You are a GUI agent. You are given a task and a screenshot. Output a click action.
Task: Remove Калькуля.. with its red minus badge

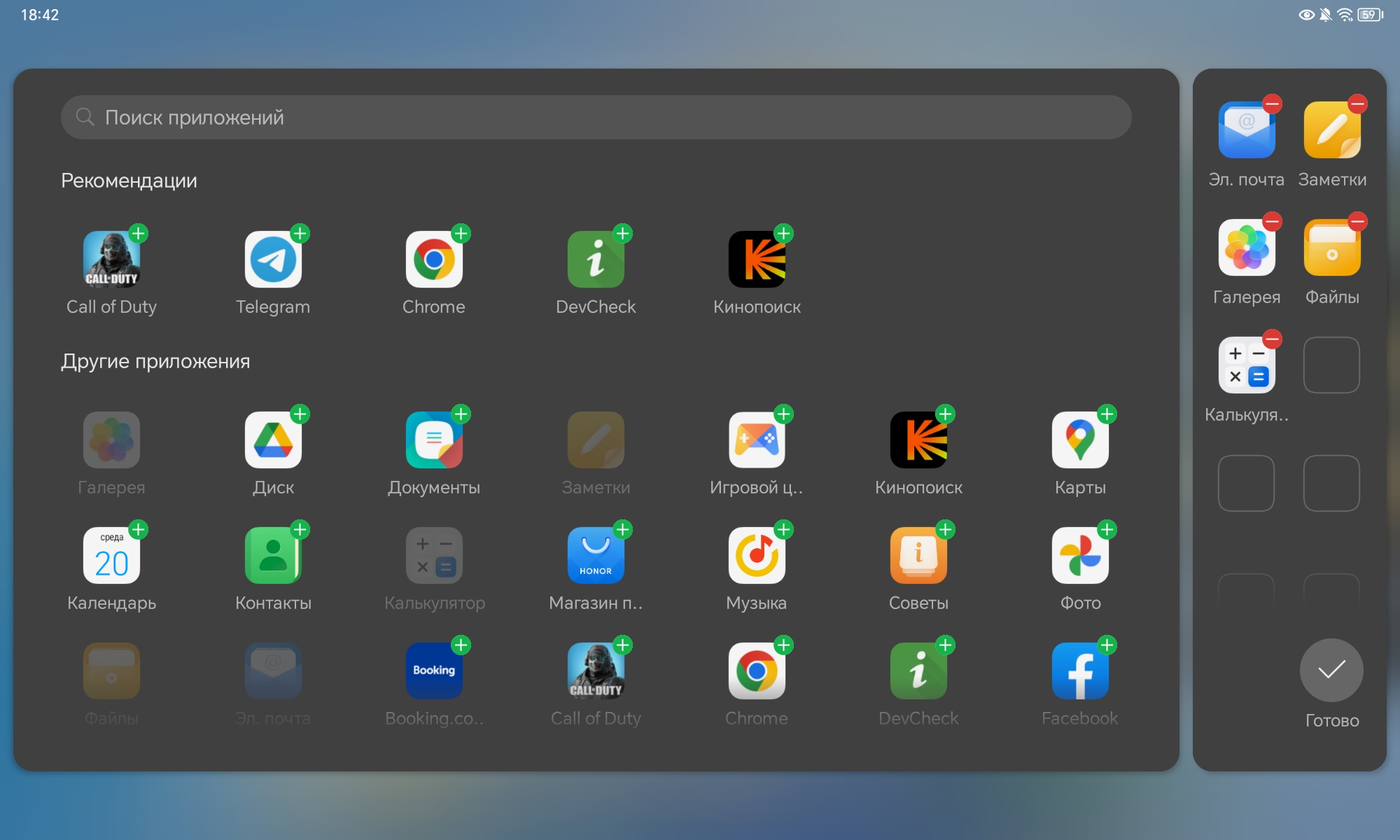[1273, 339]
